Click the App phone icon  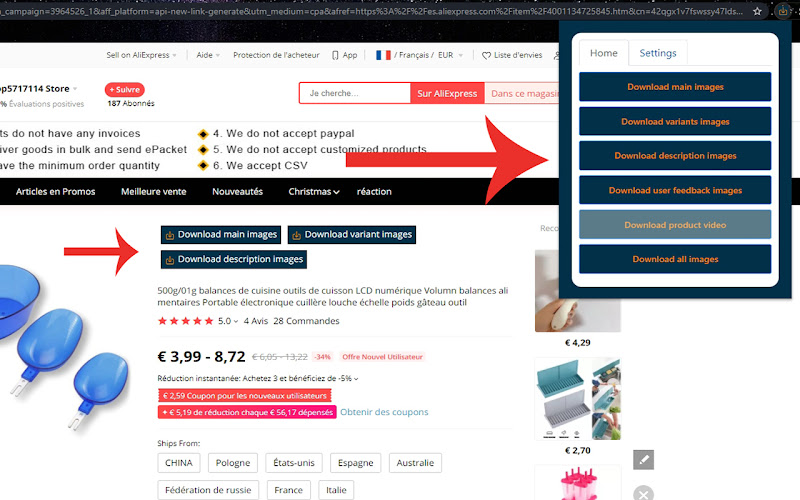335,55
